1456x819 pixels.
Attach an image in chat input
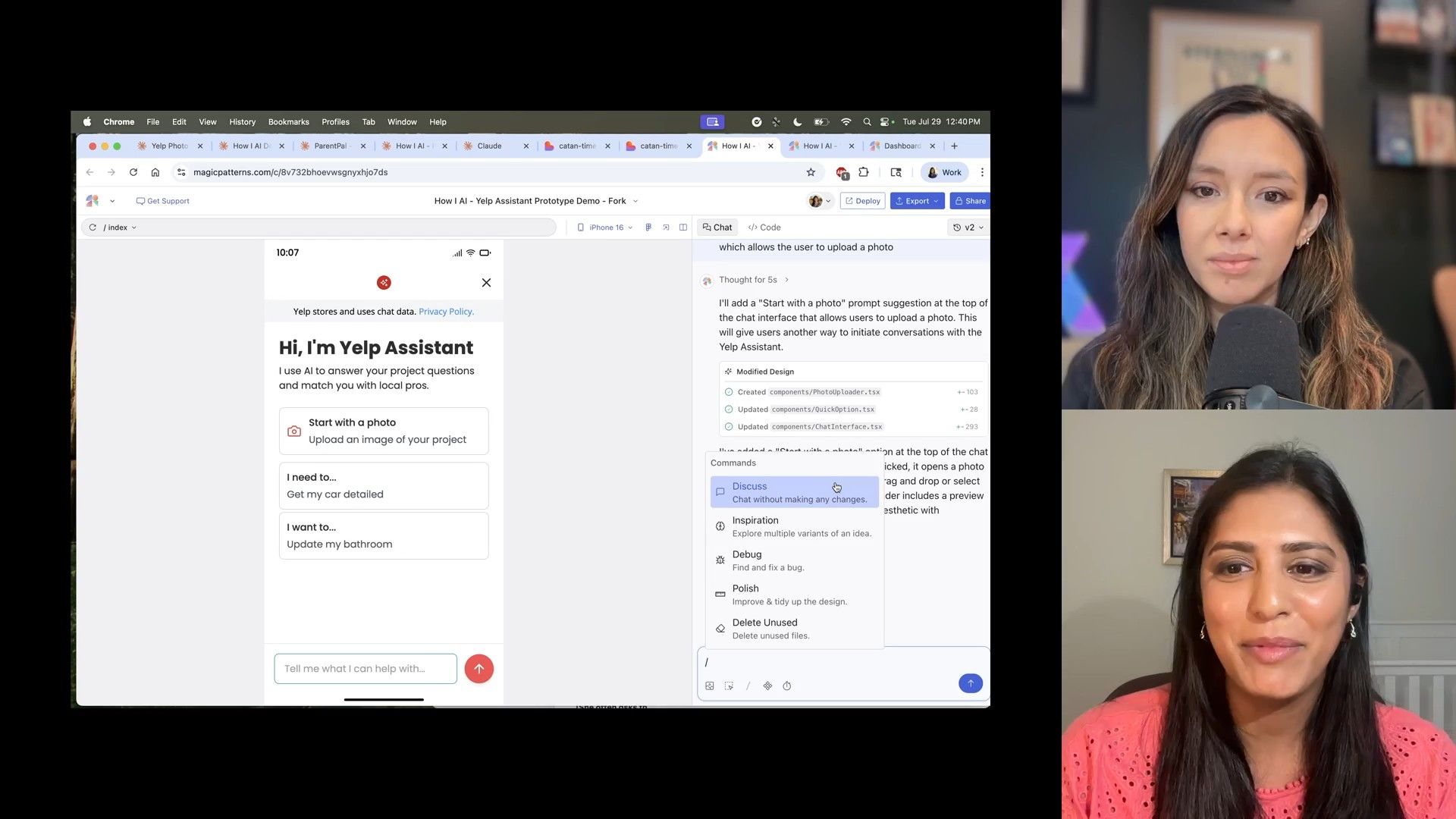709,686
